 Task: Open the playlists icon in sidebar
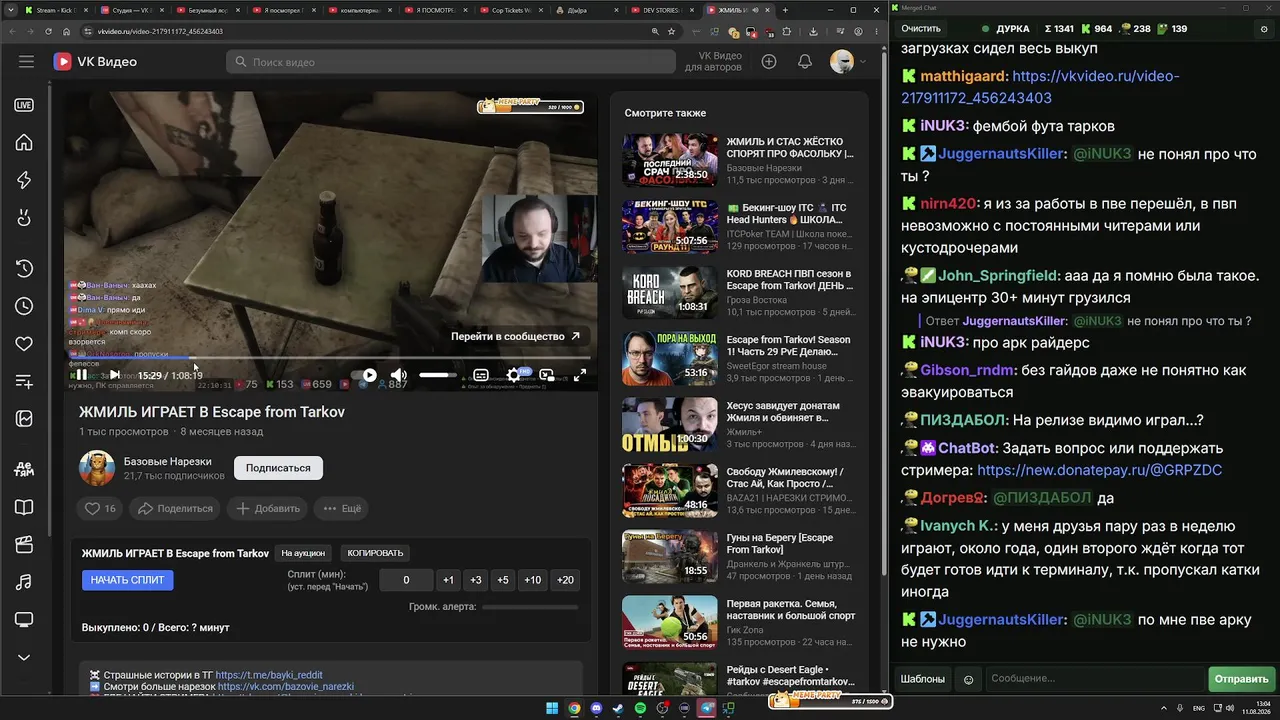[x=24, y=381]
